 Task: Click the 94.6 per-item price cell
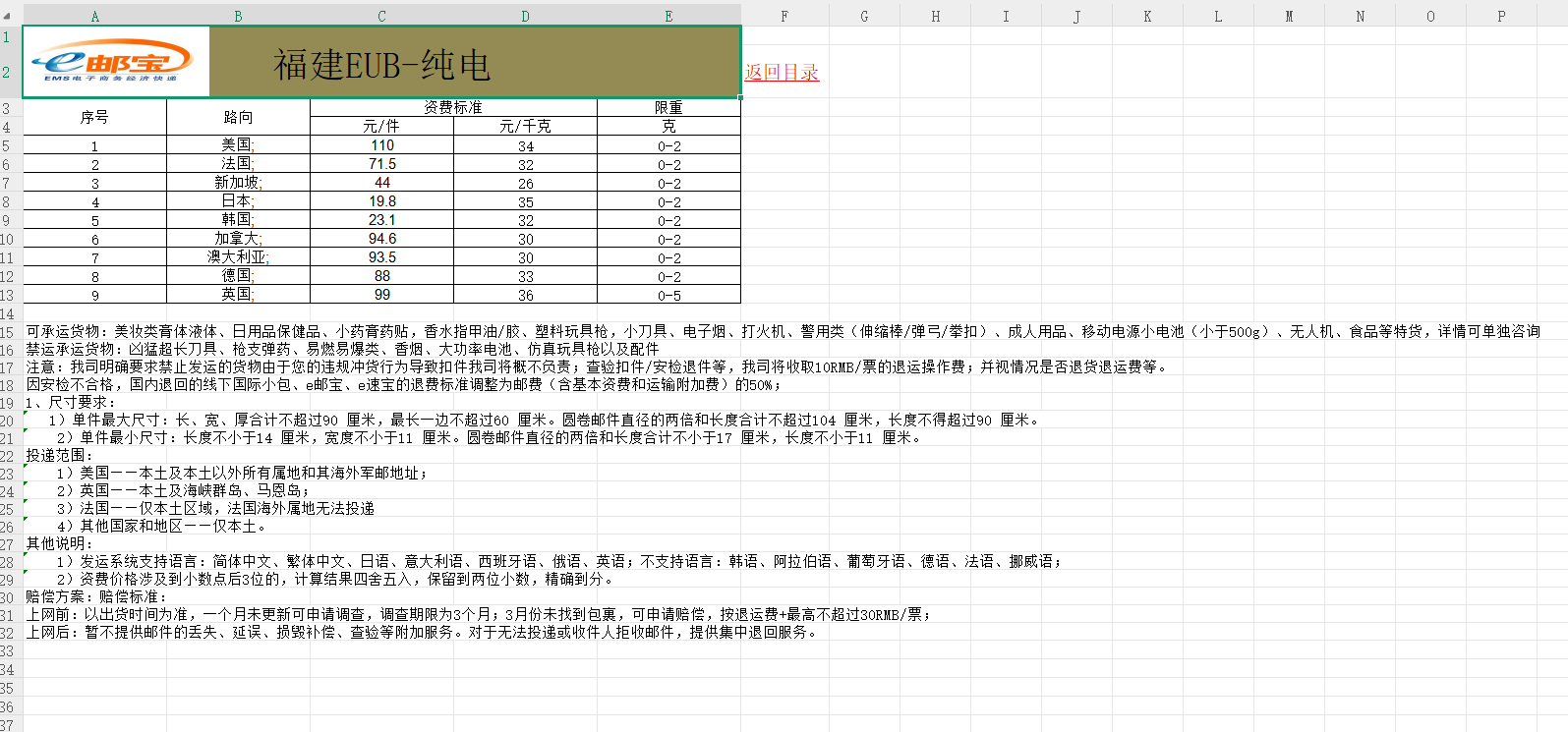click(381, 239)
